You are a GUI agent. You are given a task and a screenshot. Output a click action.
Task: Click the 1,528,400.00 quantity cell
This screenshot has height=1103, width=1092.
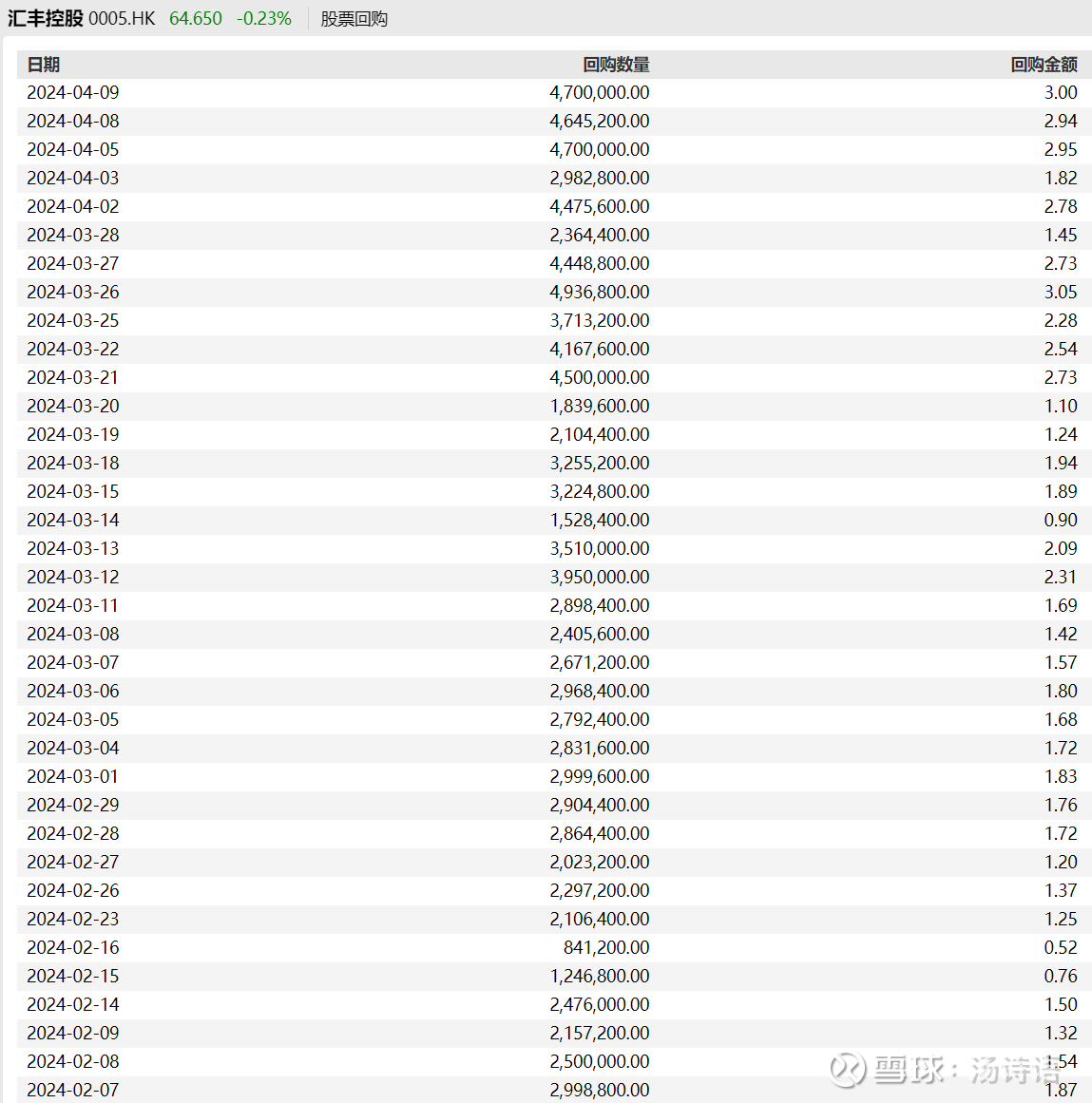point(599,520)
